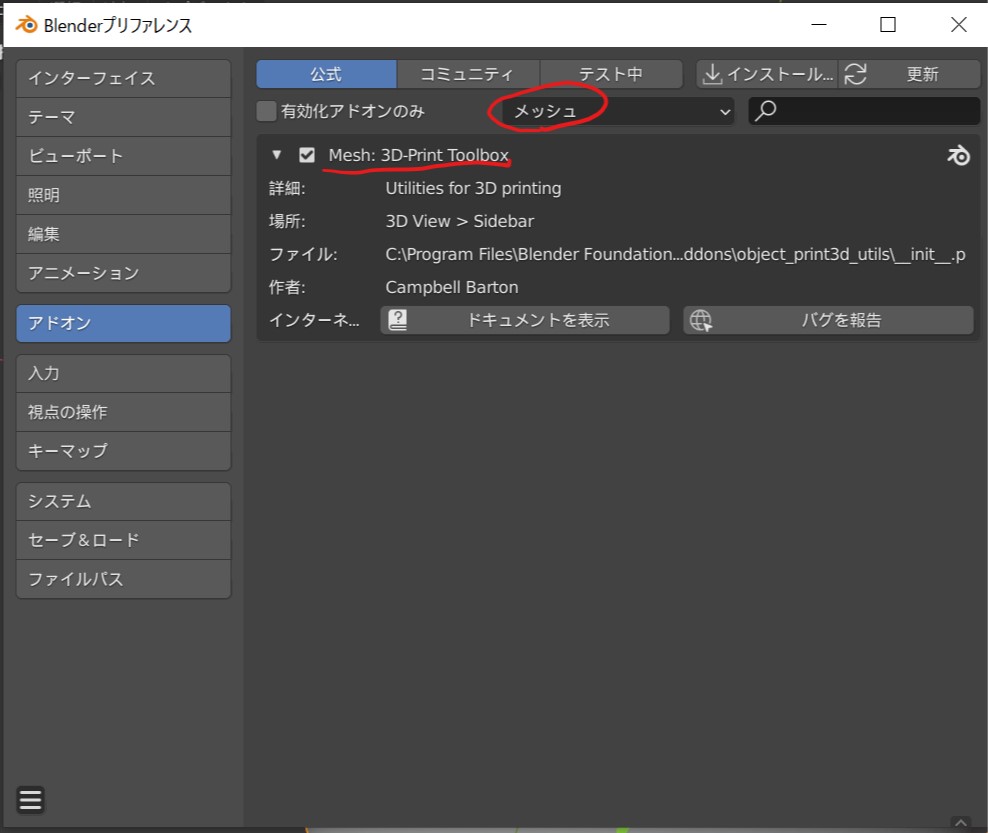Click the add-on file path text

675,255
